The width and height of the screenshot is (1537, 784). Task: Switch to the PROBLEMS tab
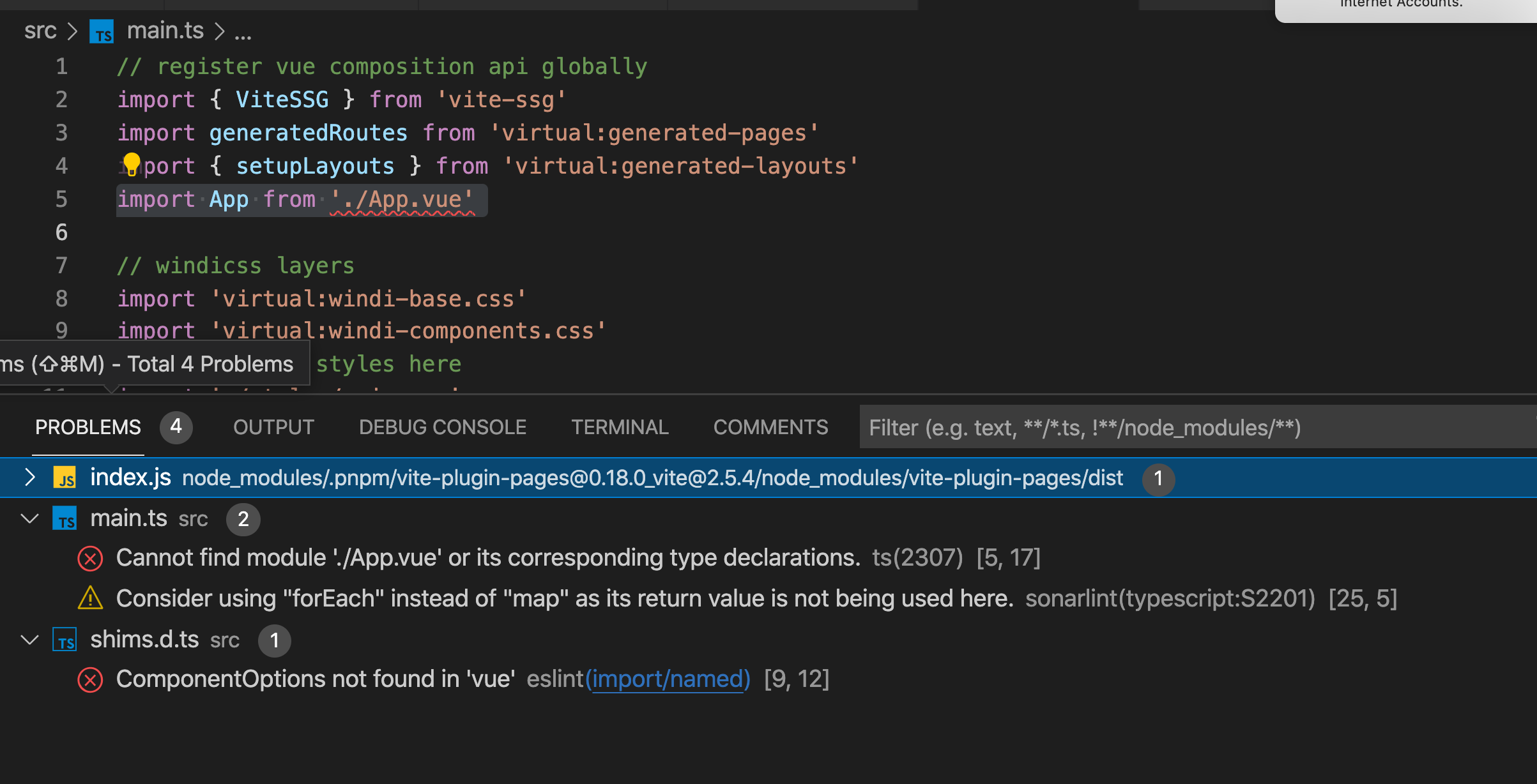pos(88,427)
